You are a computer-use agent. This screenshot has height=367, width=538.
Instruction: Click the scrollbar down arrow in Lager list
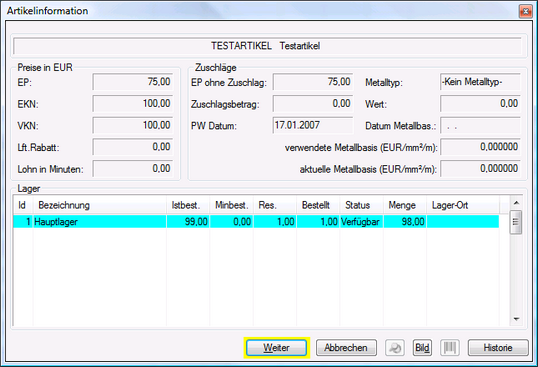[x=516, y=319]
